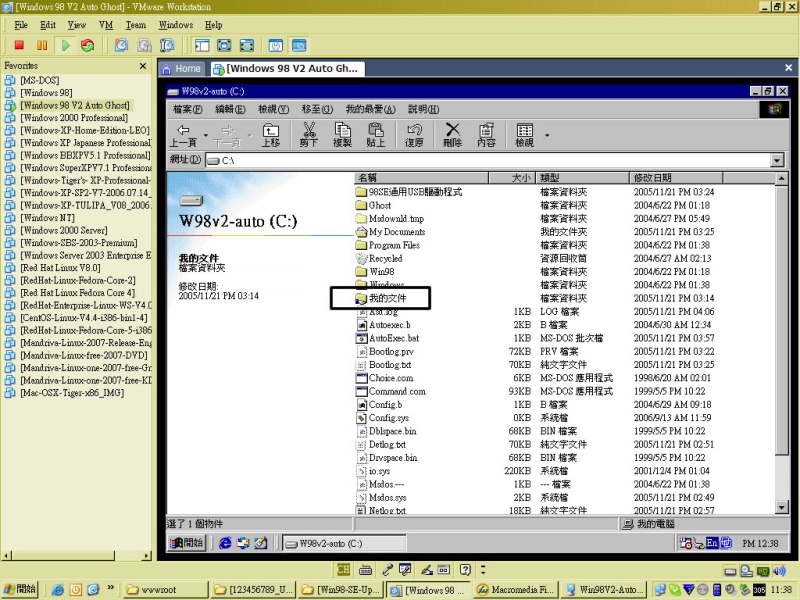Click the Revert to Snapshot icon

(x=144, y=45)
